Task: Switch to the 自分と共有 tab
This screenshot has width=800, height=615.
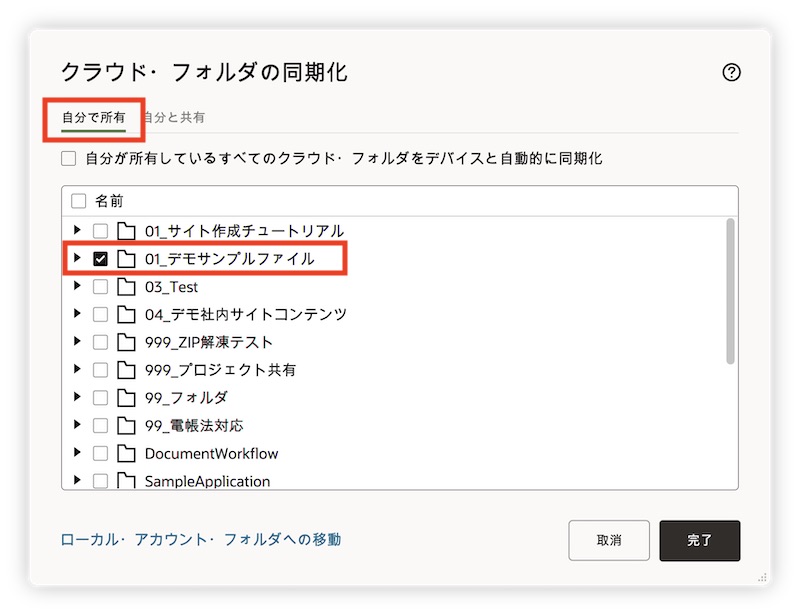Action: click(x=174, y=118)
